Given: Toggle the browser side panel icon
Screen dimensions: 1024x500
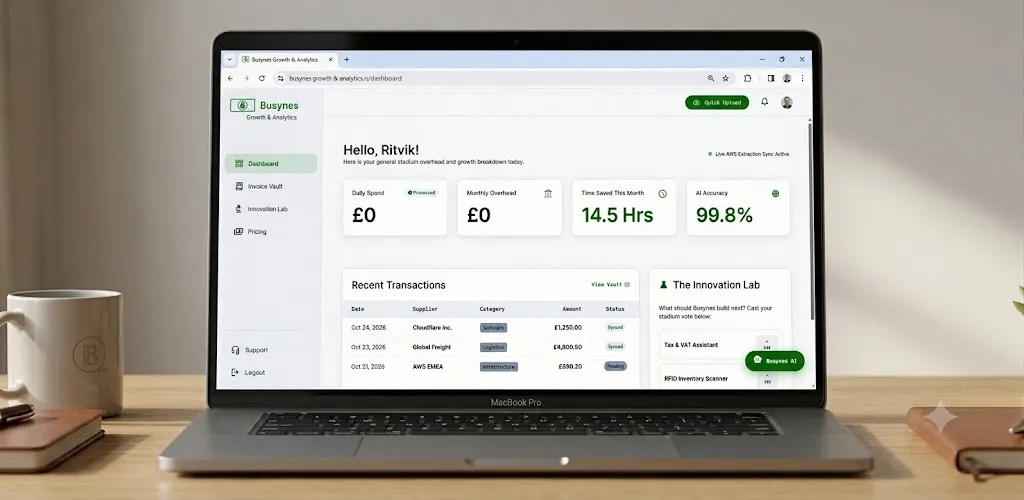Looking at the screenshot, I should [x=771, y=78].
